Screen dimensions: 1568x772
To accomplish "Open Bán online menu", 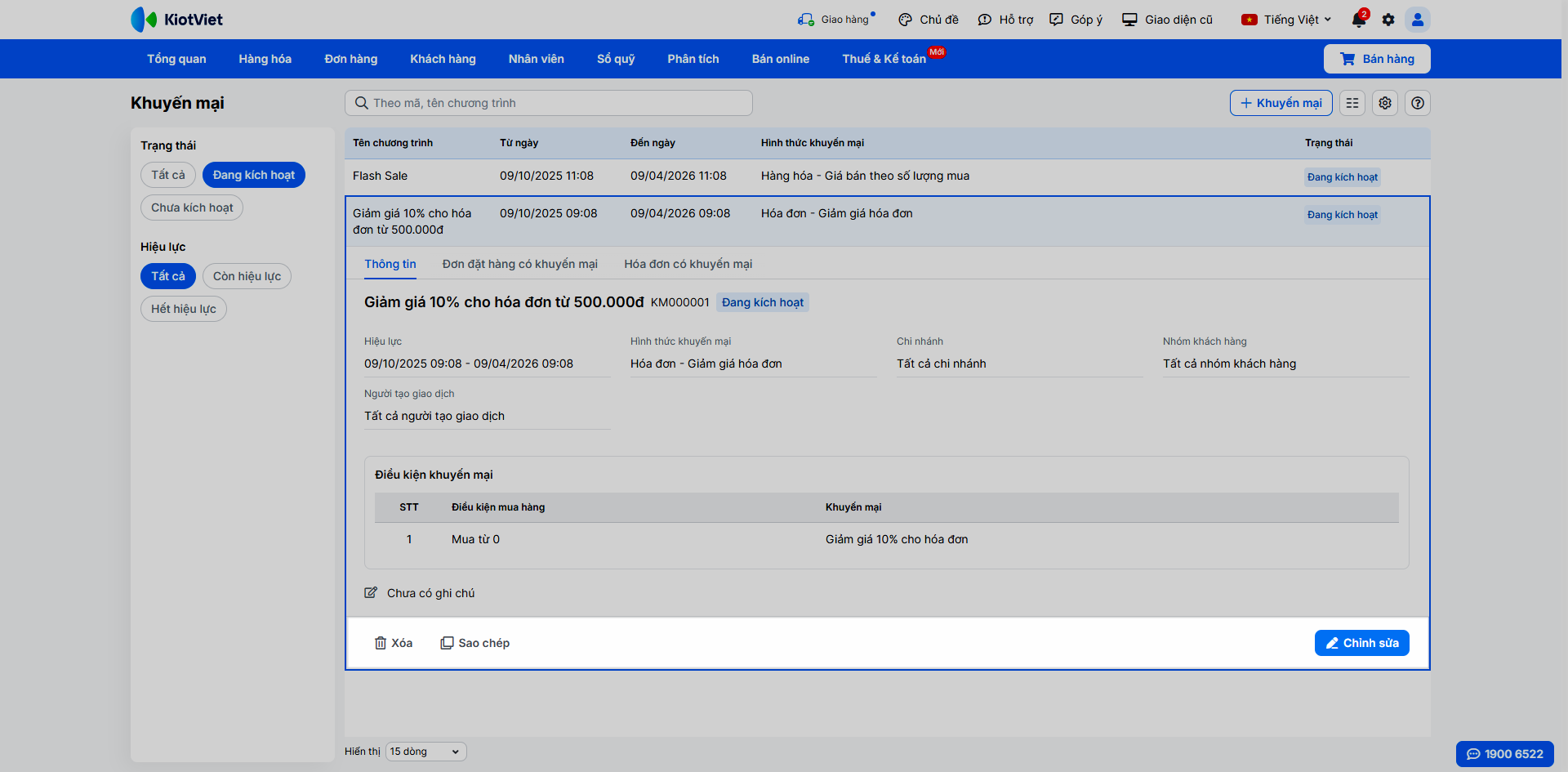I will click(781, 59).
